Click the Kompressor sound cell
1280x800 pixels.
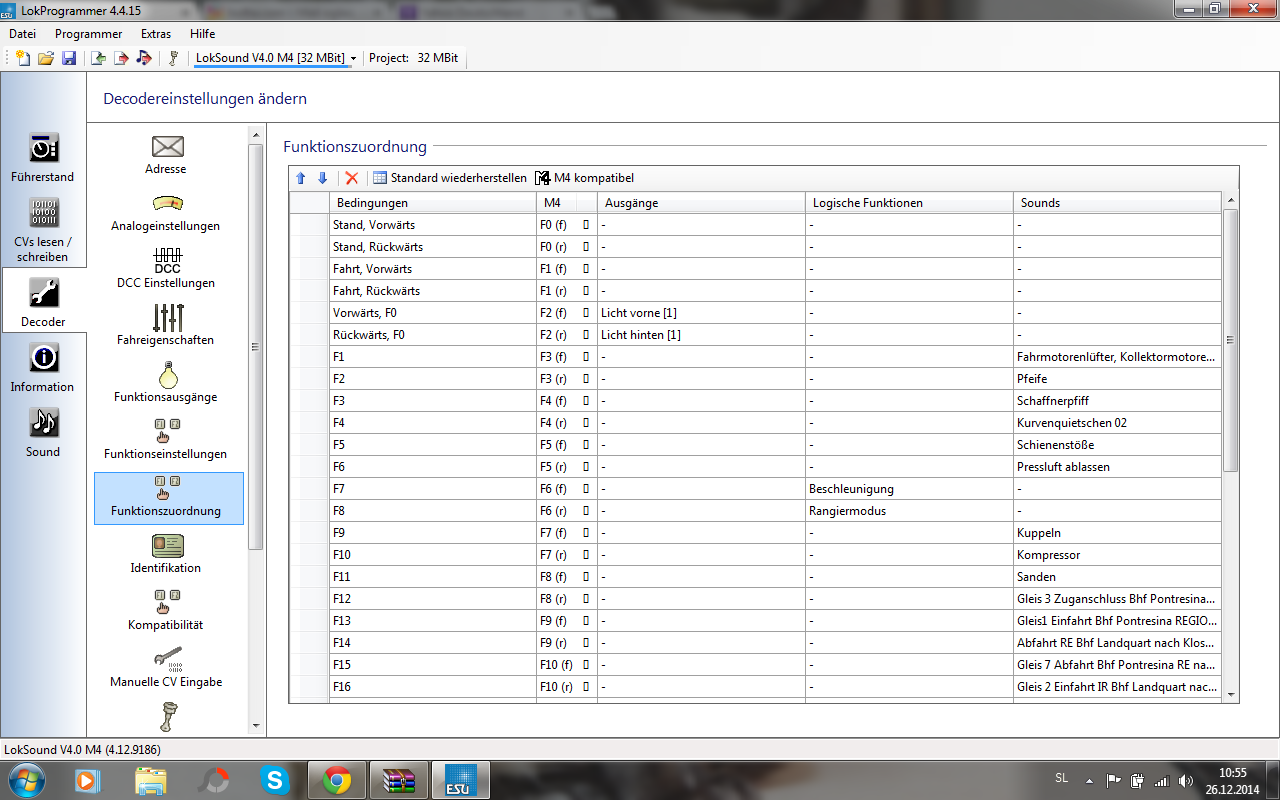(1117, 555)
